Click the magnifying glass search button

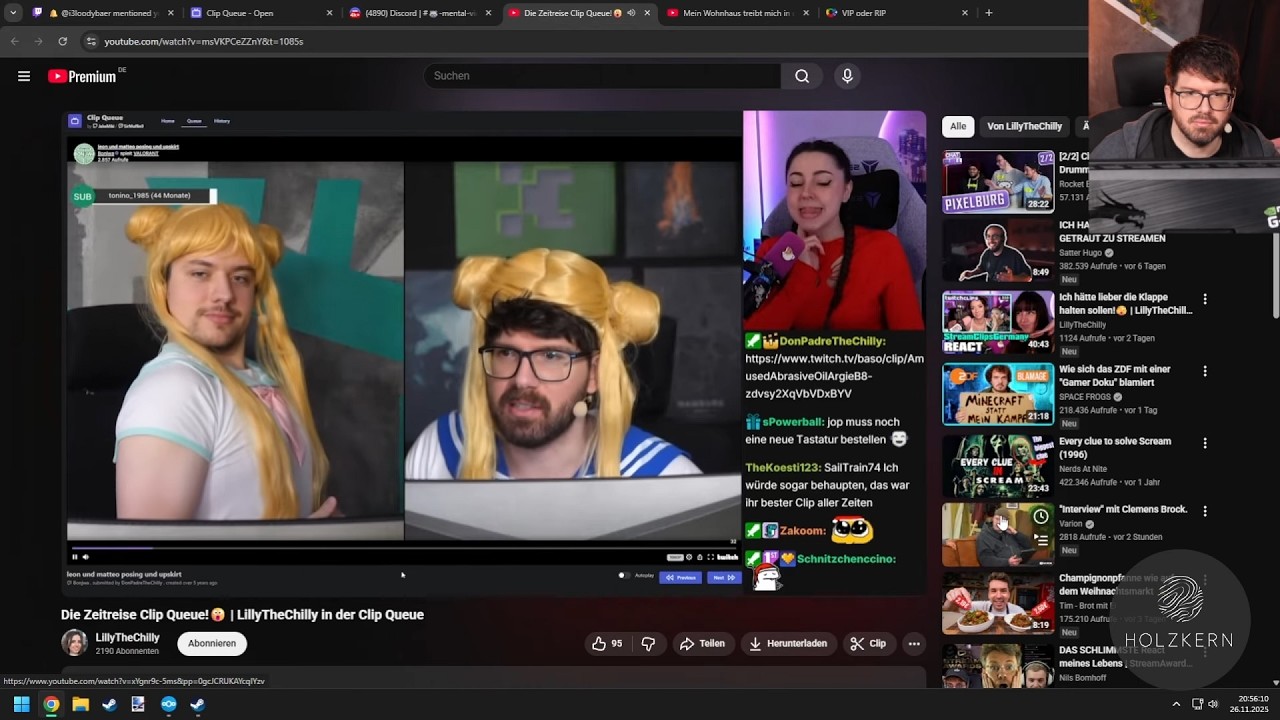click(x=802, y=76)
